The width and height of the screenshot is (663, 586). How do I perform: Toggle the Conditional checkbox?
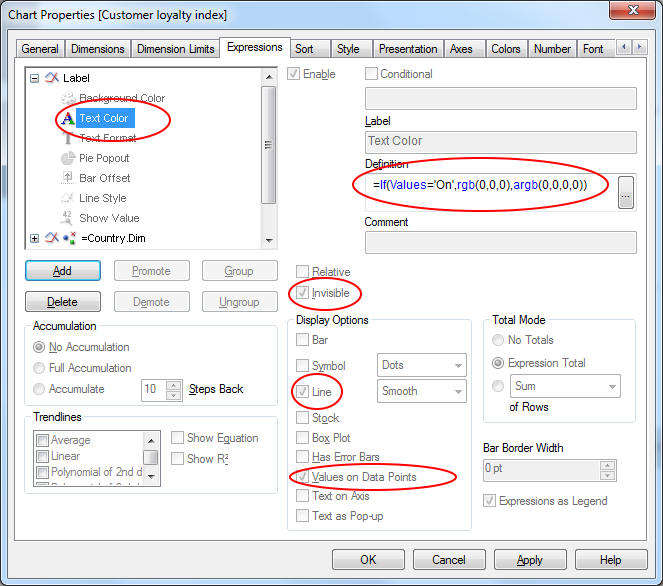click(371, 74)
